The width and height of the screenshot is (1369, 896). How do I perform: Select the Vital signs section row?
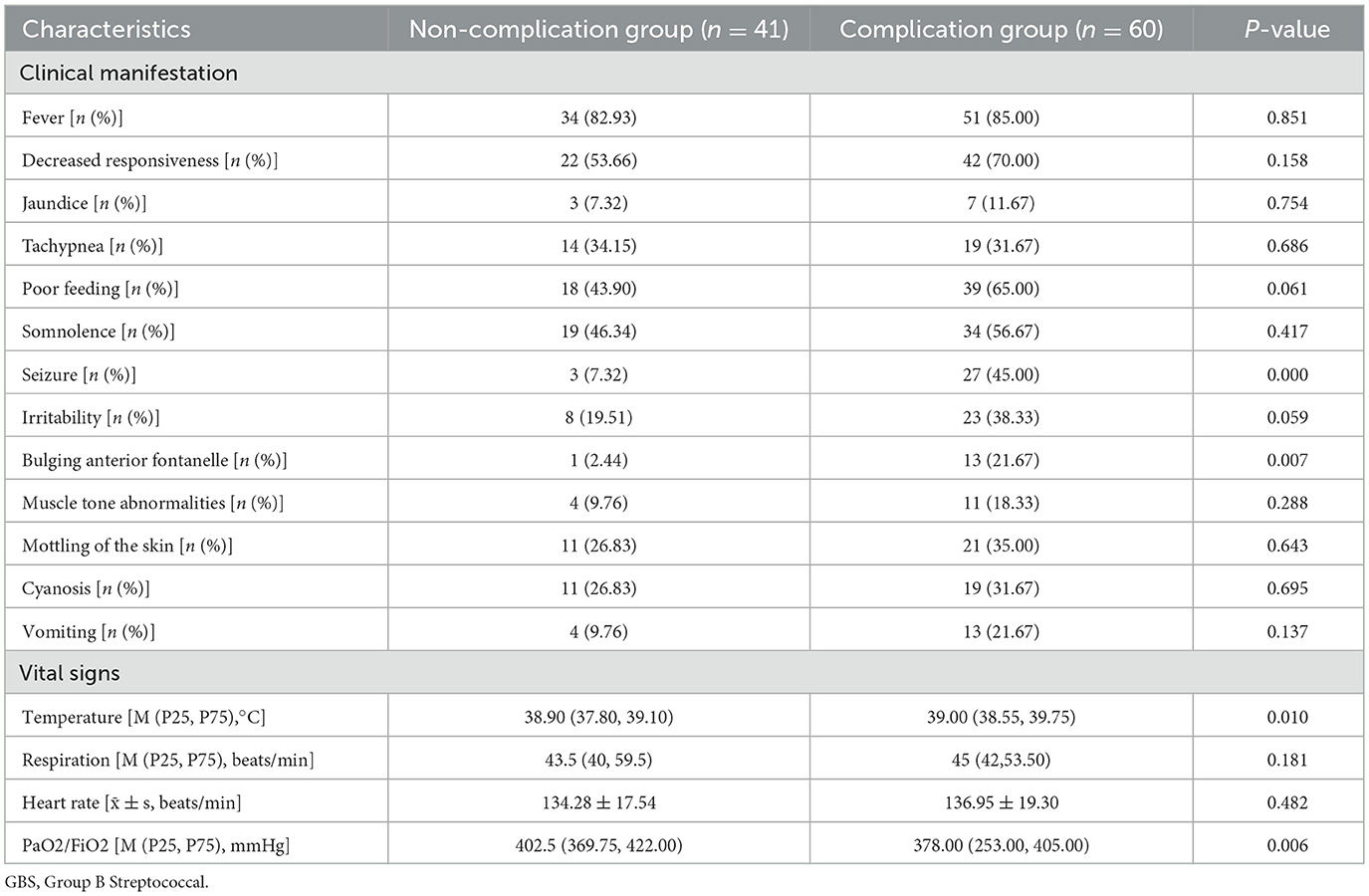click(70, 674)
